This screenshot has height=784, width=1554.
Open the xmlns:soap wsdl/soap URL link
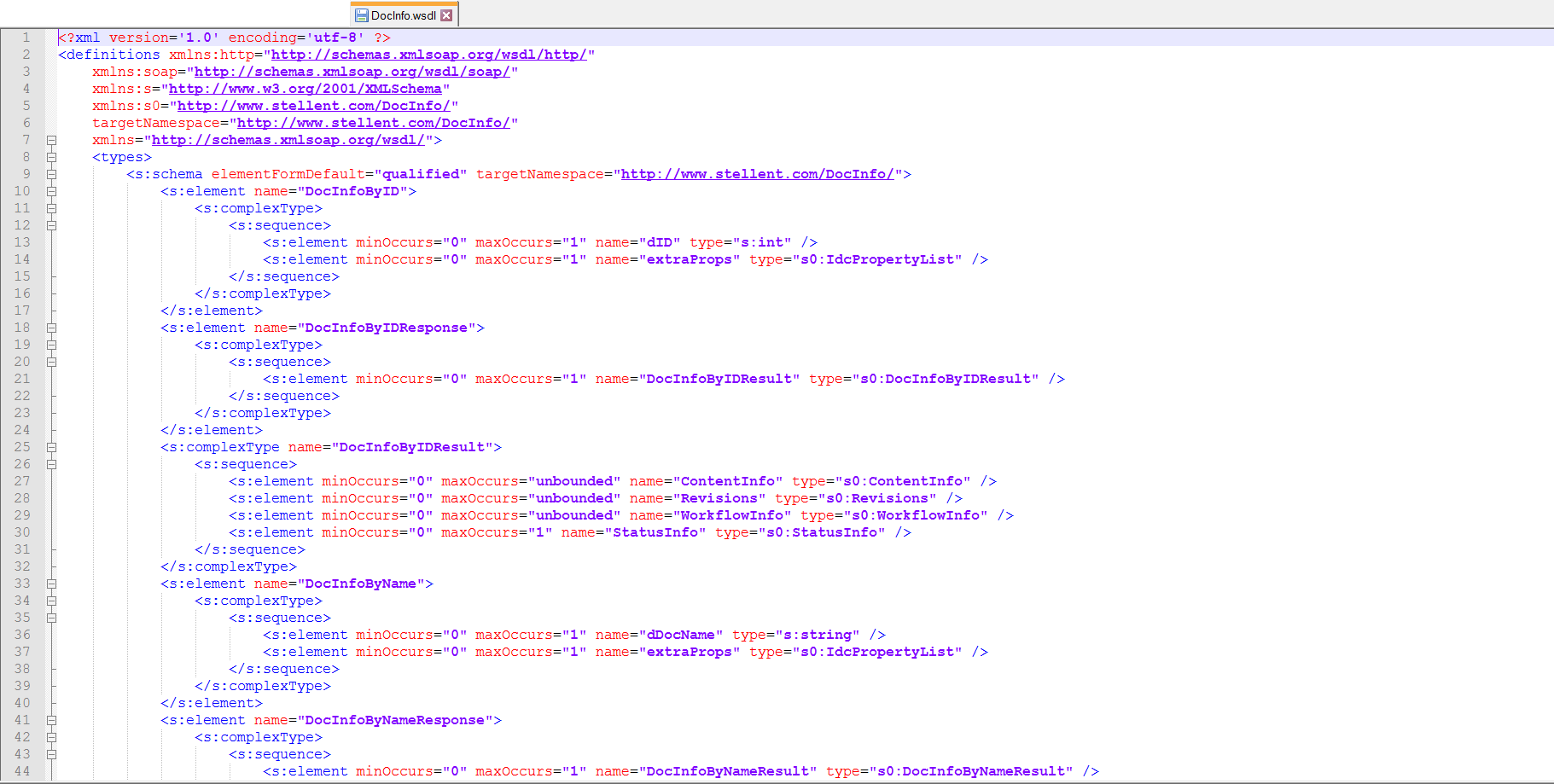[x=352, y=72]
